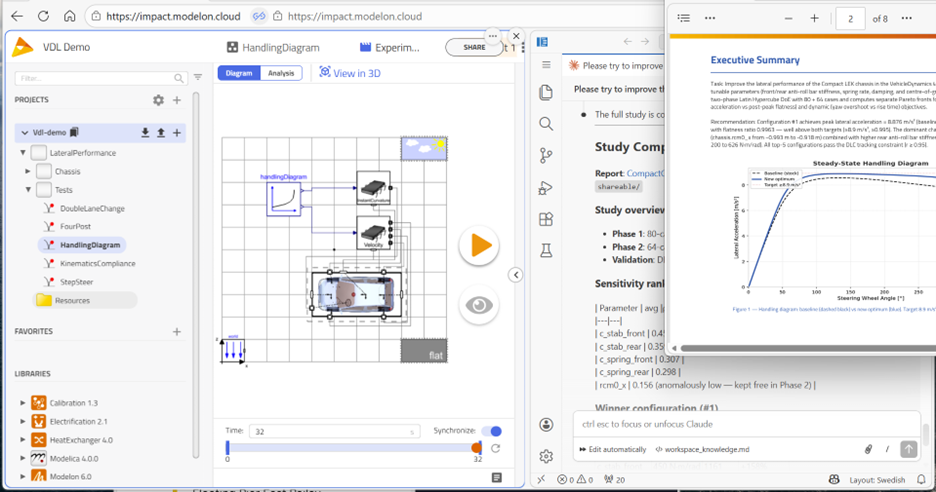Click View in 3D
Screen dimensions: 936x492
pyautogui.click(x=350, y=73)
